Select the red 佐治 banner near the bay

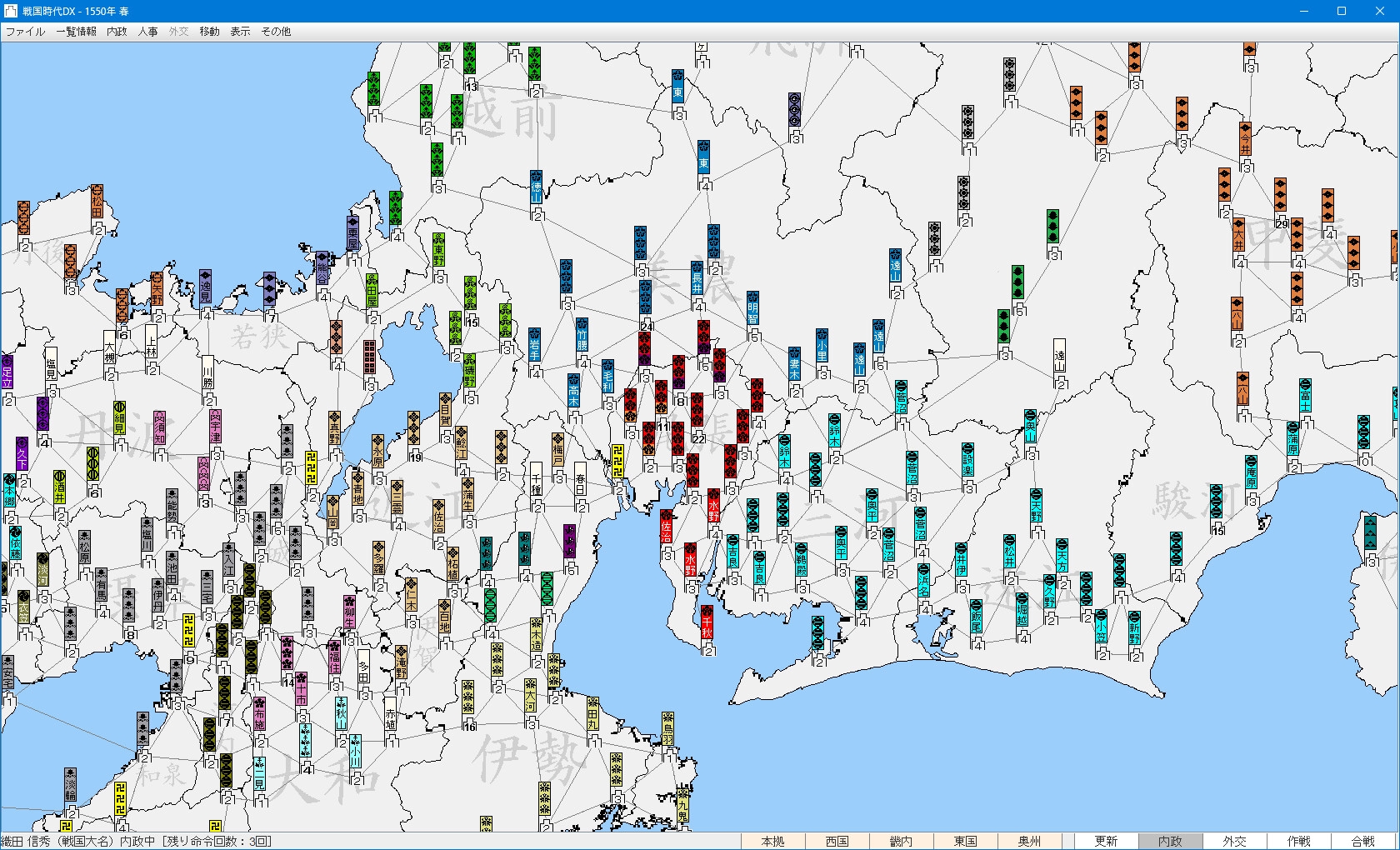point(666,527)
